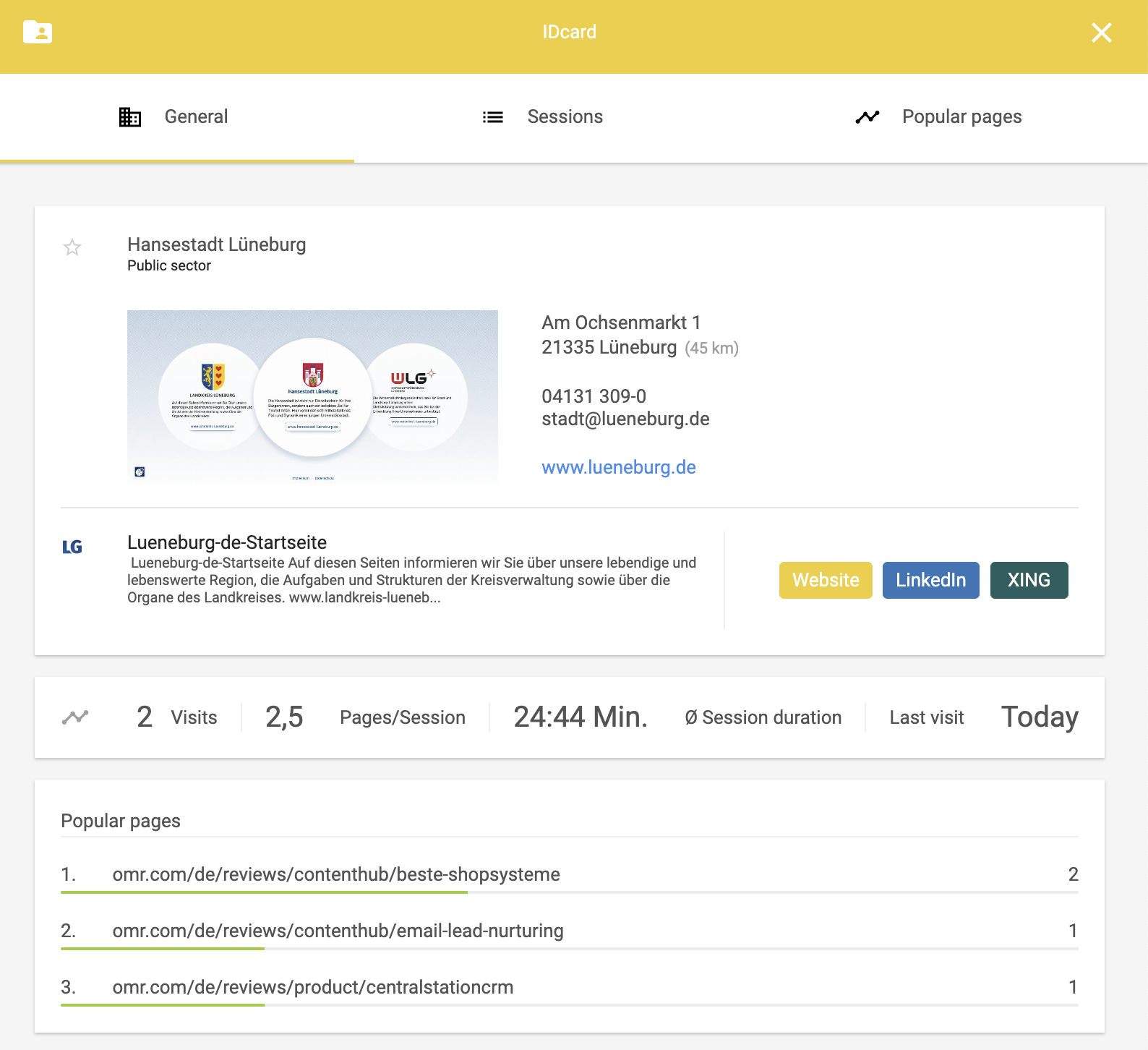This screenshot has width=1148, height=1050.
Task: Open the www.lueneburg.de link
Action: [x=619, y=467]
